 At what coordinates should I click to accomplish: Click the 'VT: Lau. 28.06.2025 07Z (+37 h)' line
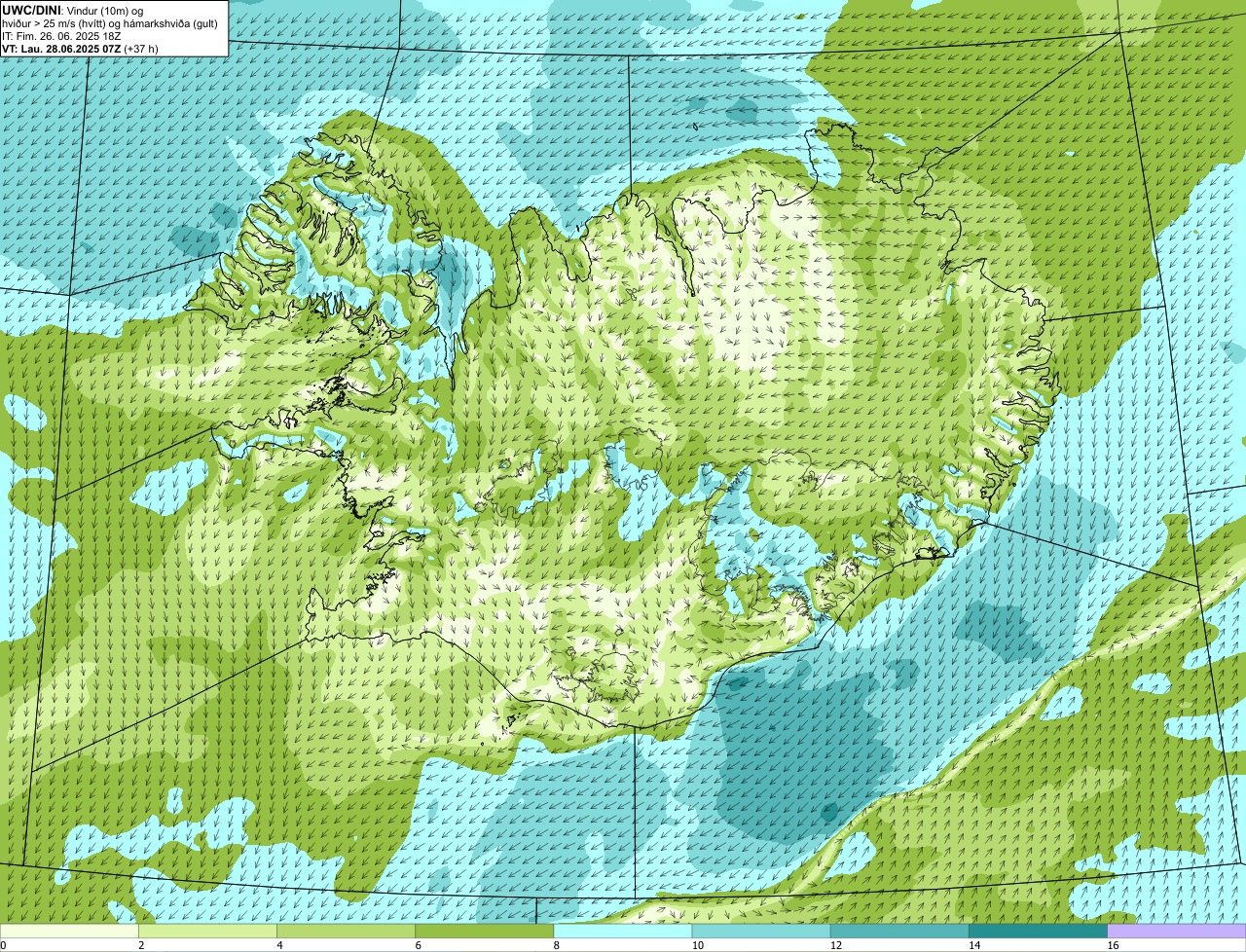pos(80,48)
